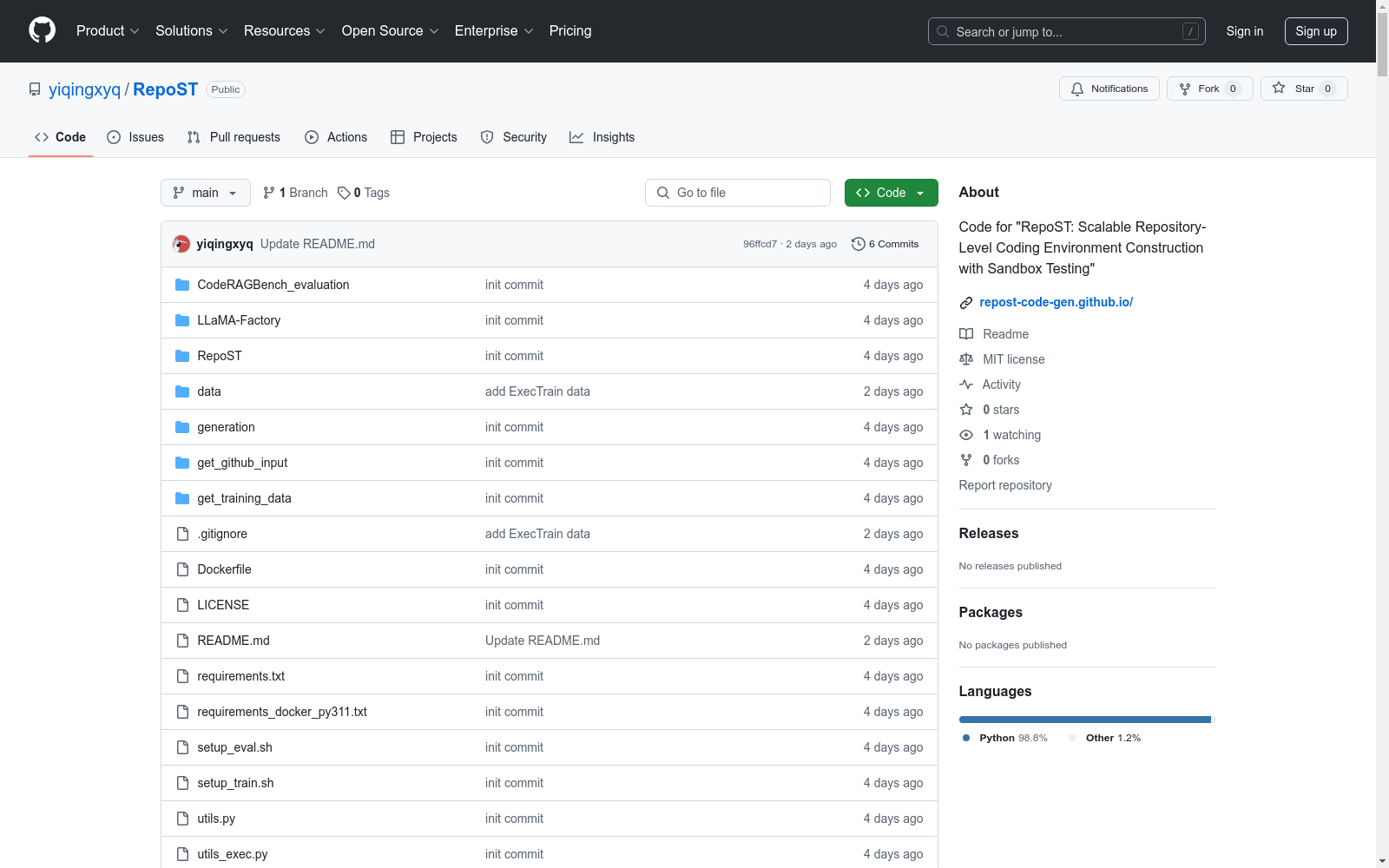The image size is (1389, 868).
Task: Click the get_github_input folder icon
Action: click(182, 463)
